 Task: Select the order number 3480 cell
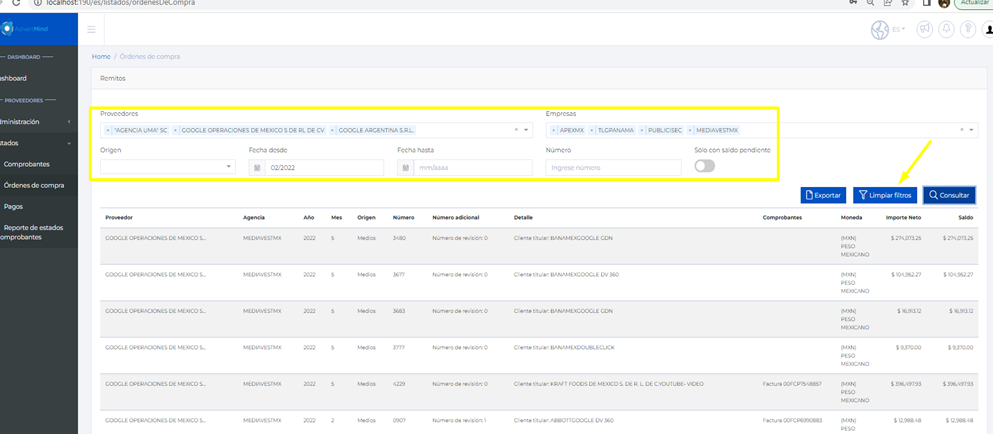tap(398, 238)
